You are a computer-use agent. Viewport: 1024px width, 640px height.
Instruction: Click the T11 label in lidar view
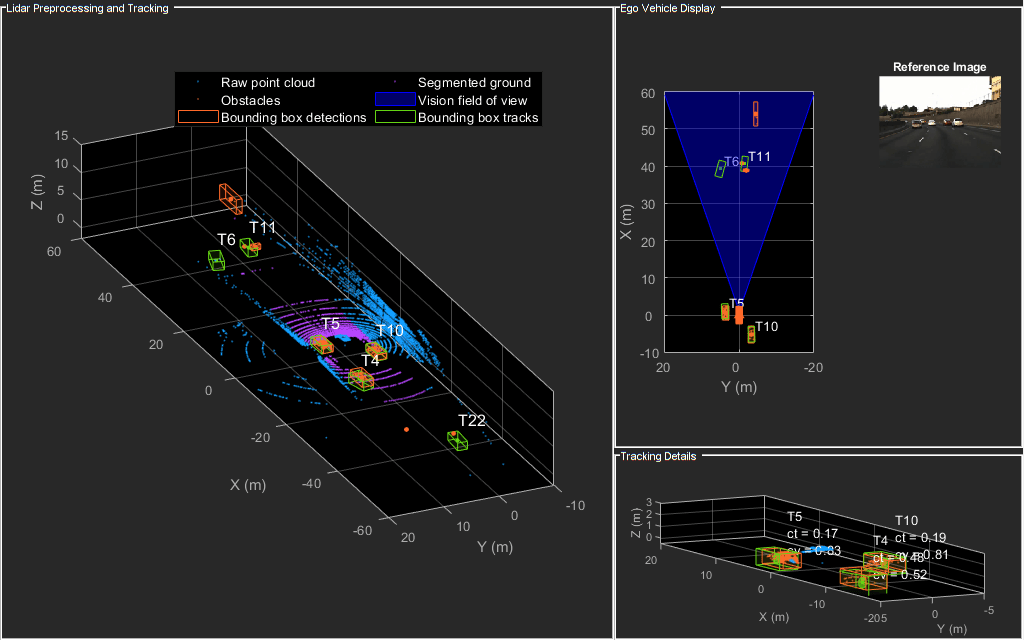coord(263,227)
